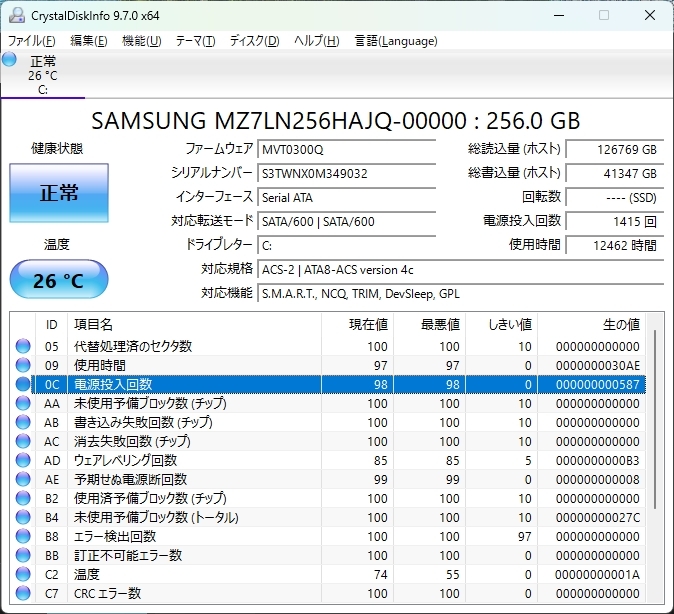Click status orb of row AE 予期せぬ電源断回数
Viewport: 674px width, 614px height.
[23, 479]
